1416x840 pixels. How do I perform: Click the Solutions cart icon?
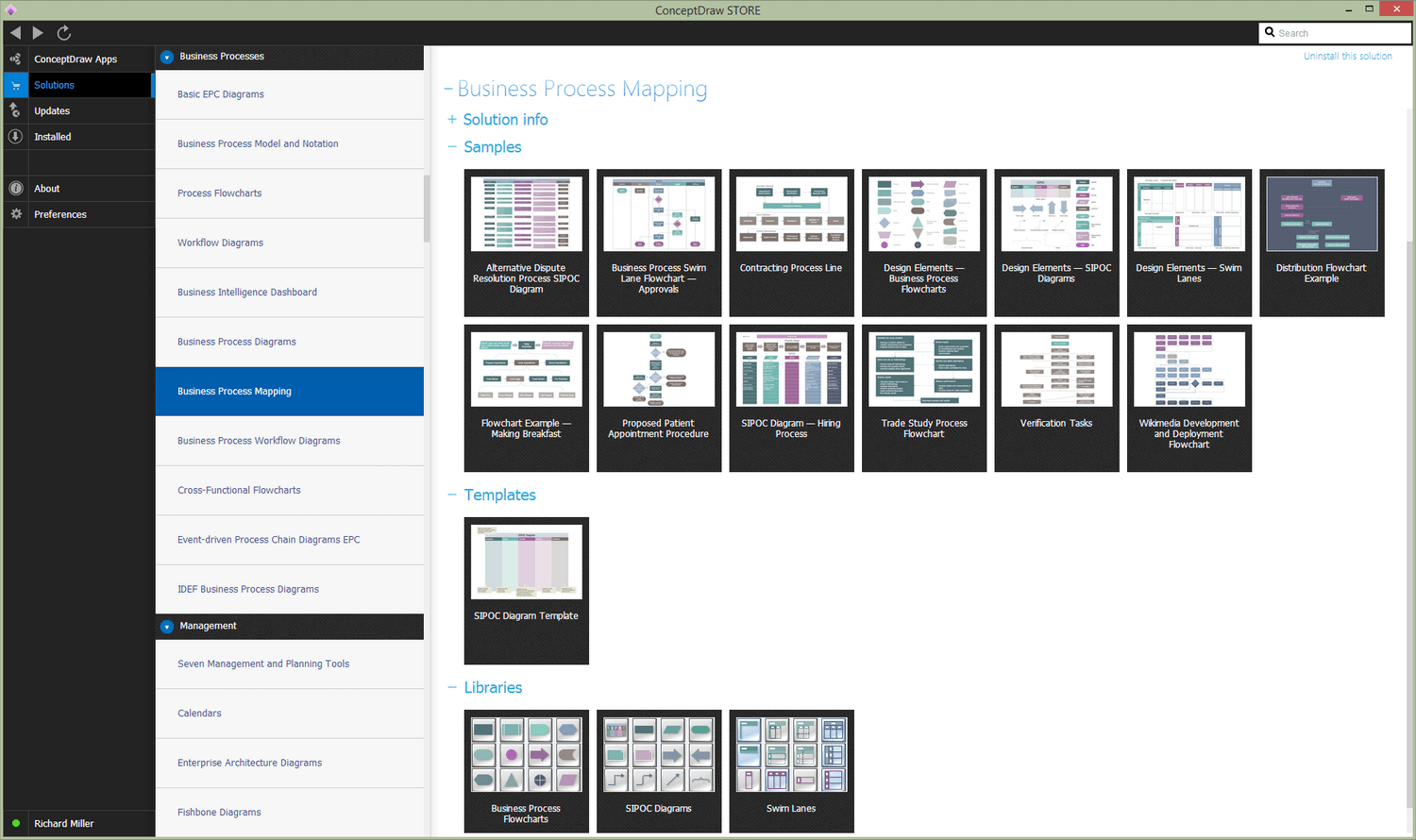[x=15, y=85]
